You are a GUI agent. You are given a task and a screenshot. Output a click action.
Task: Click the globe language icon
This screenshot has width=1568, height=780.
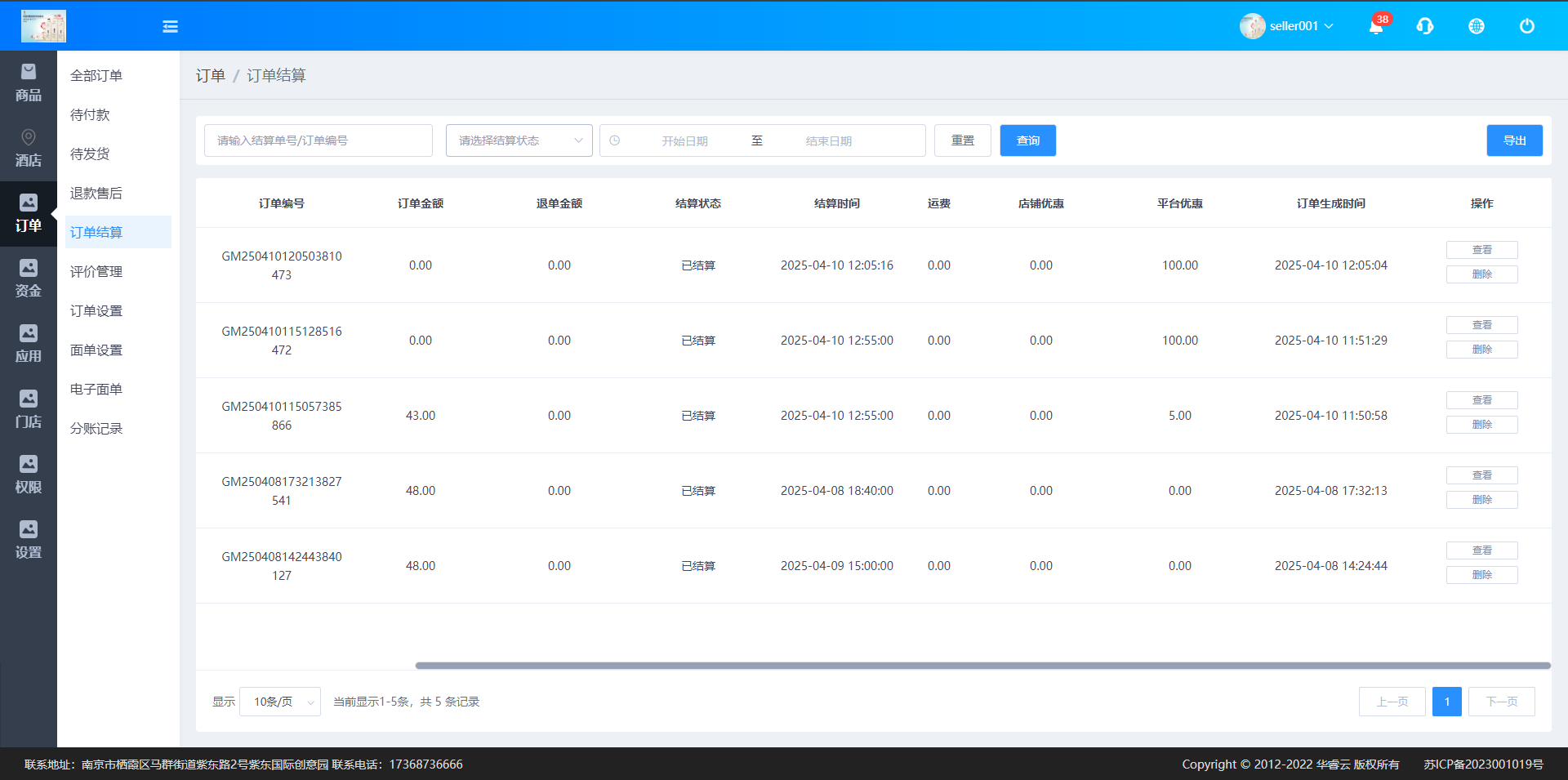click(x=1477, y=26)
